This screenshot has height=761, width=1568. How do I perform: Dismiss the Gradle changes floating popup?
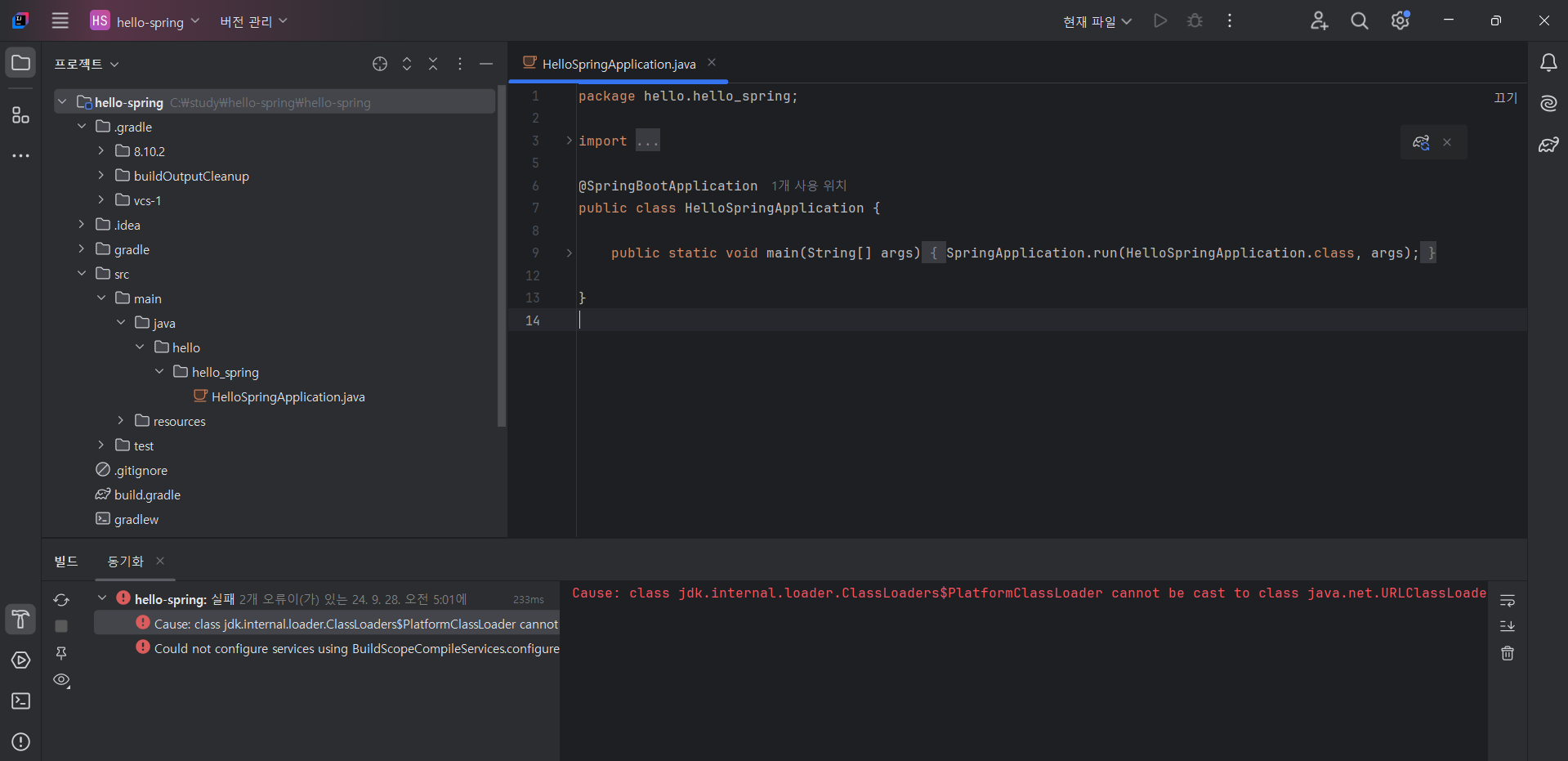[x=1447, y=142]
